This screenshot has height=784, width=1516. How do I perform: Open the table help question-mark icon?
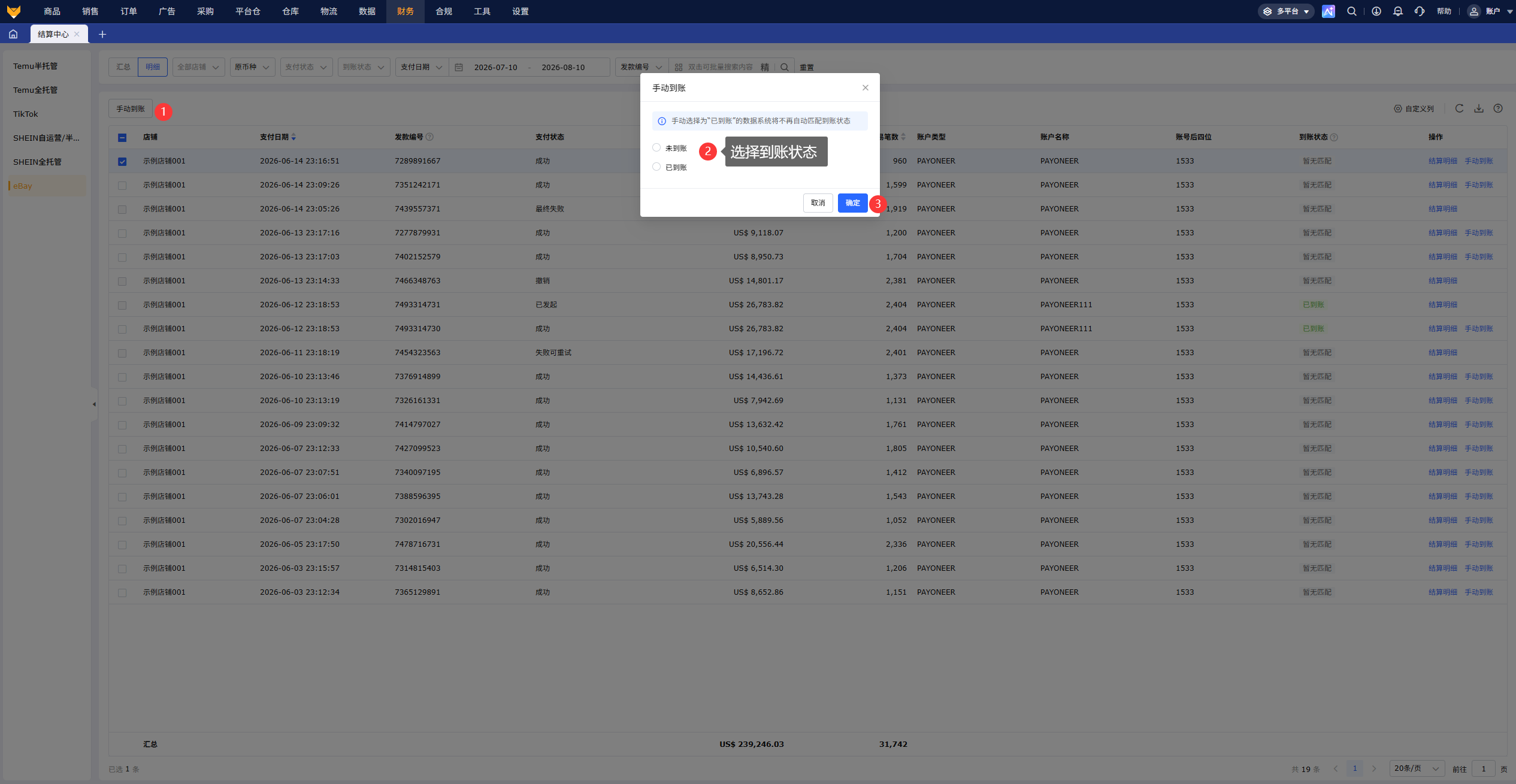tap(1498, 108)
